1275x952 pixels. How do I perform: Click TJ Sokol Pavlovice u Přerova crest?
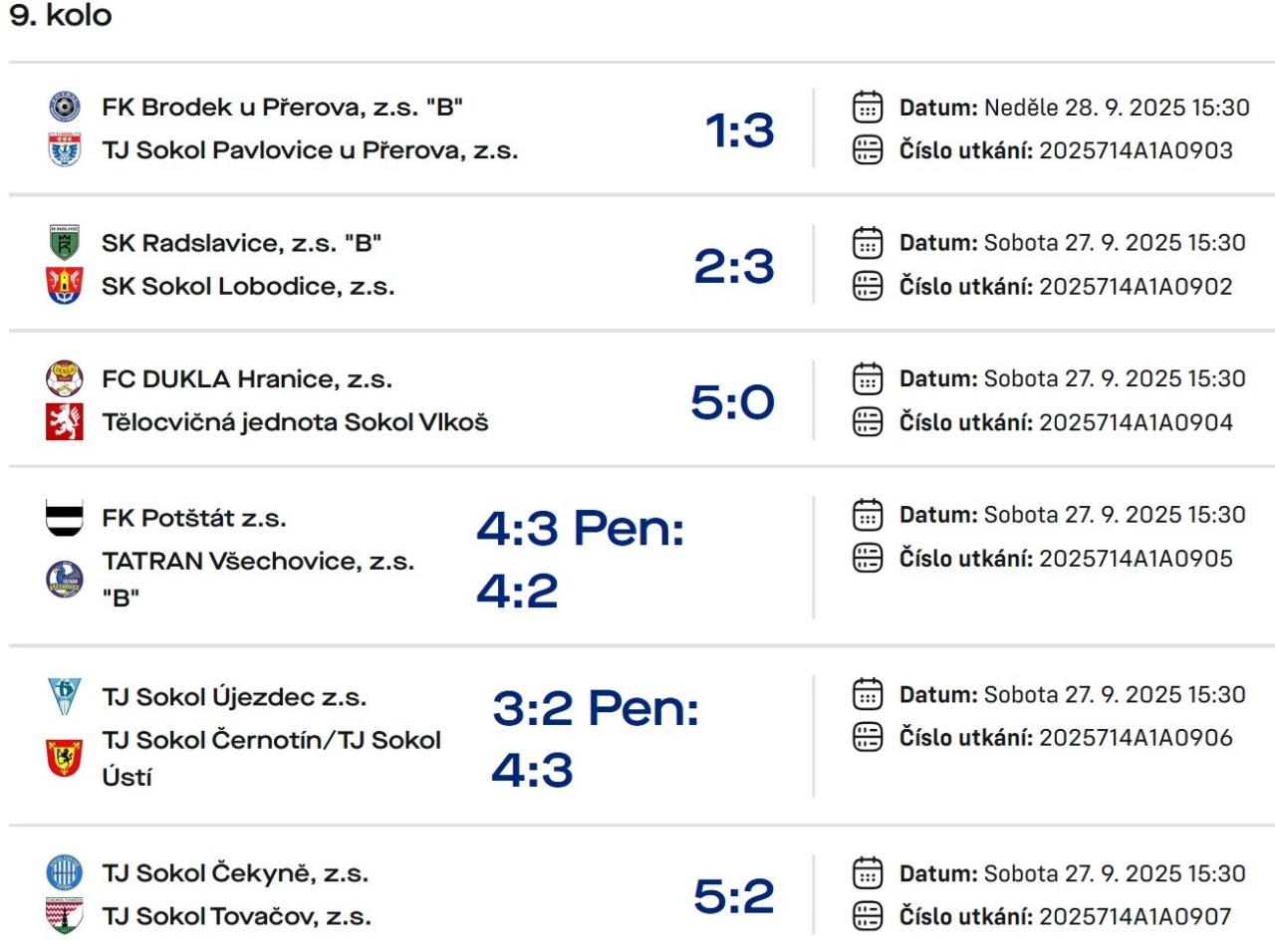(x=65, y=150)
